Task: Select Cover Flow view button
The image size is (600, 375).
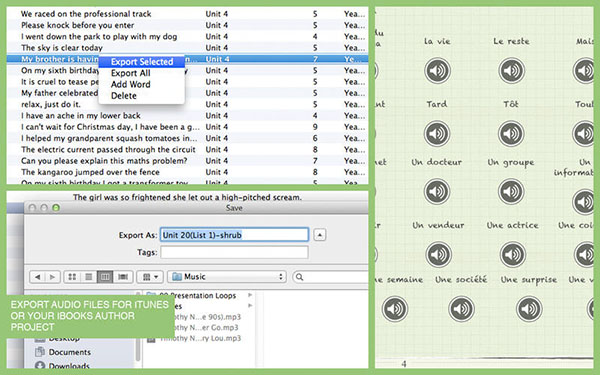Action: pos(123,277)
